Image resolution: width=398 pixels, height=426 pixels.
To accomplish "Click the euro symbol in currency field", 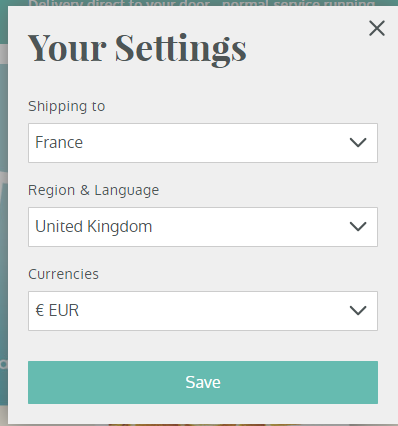I will pyautogui.click(x=40, y=311).
